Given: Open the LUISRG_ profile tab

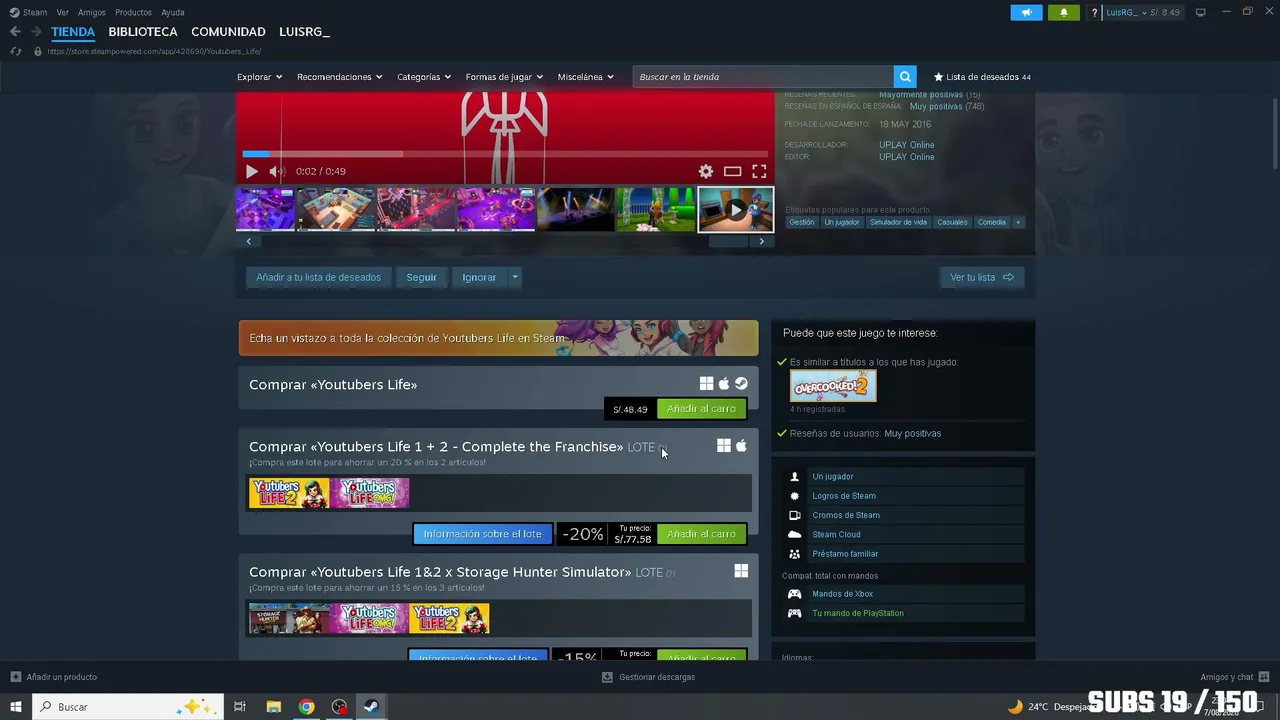Looking at the screenshot, I should [304, 32].
